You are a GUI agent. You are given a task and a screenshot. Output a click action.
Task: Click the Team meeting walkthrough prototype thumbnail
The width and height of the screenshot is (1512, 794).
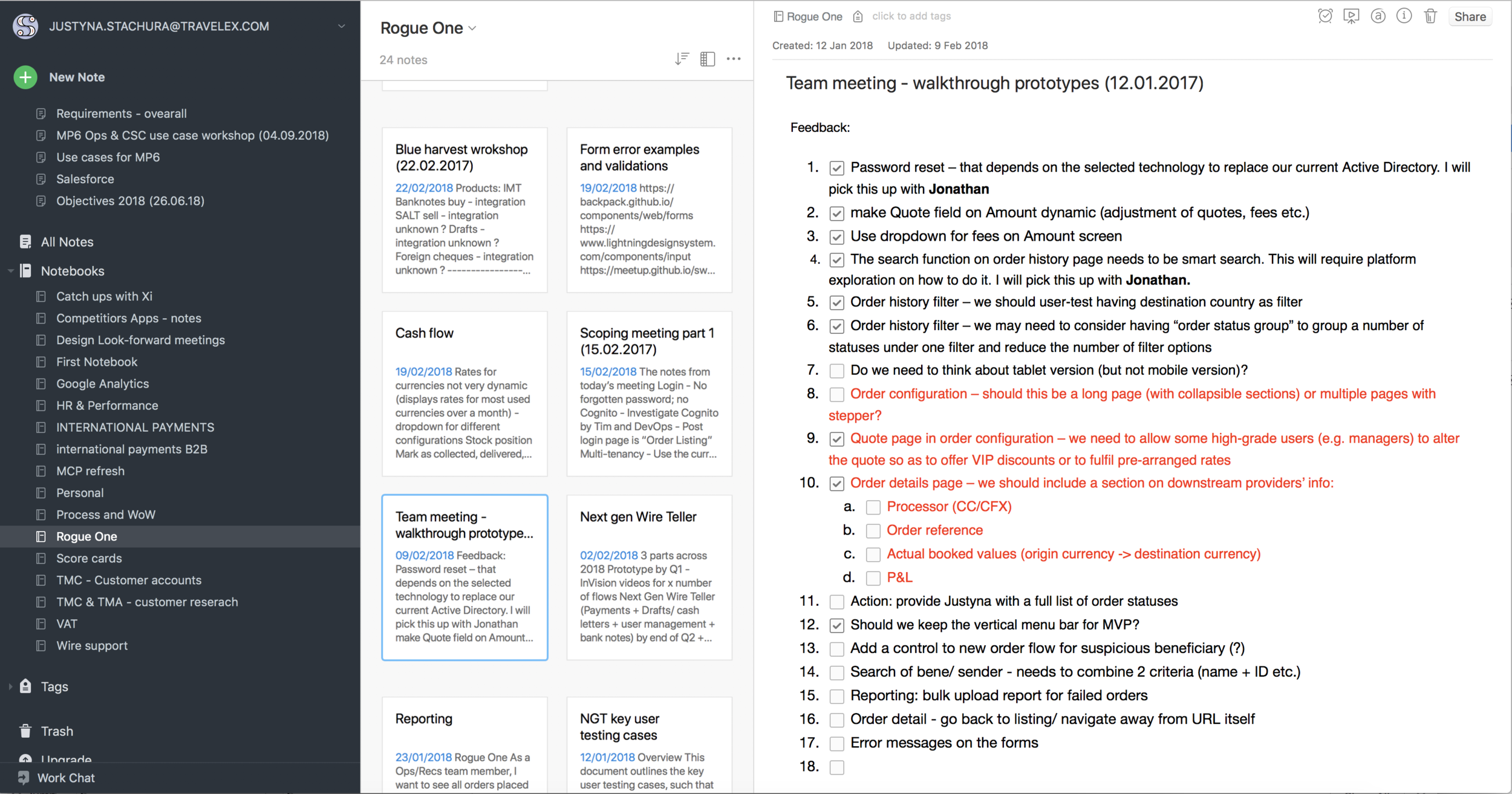point(465,575)
